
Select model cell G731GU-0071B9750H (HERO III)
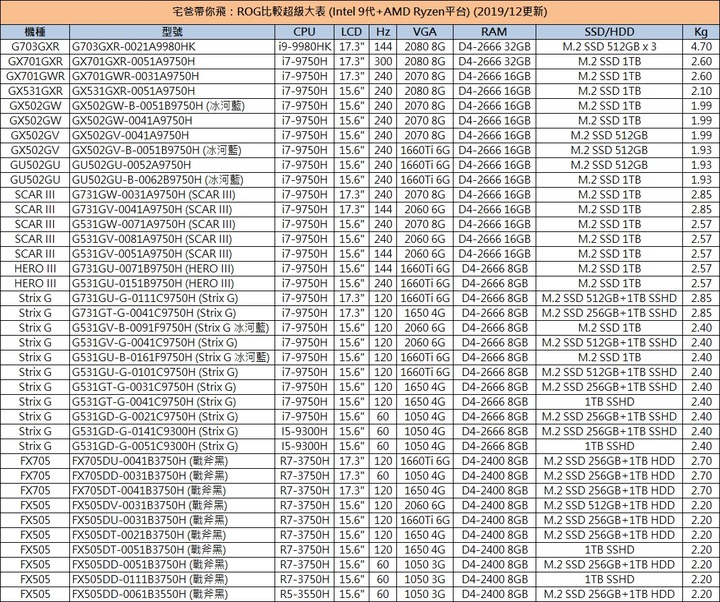(x=172, y=269)
